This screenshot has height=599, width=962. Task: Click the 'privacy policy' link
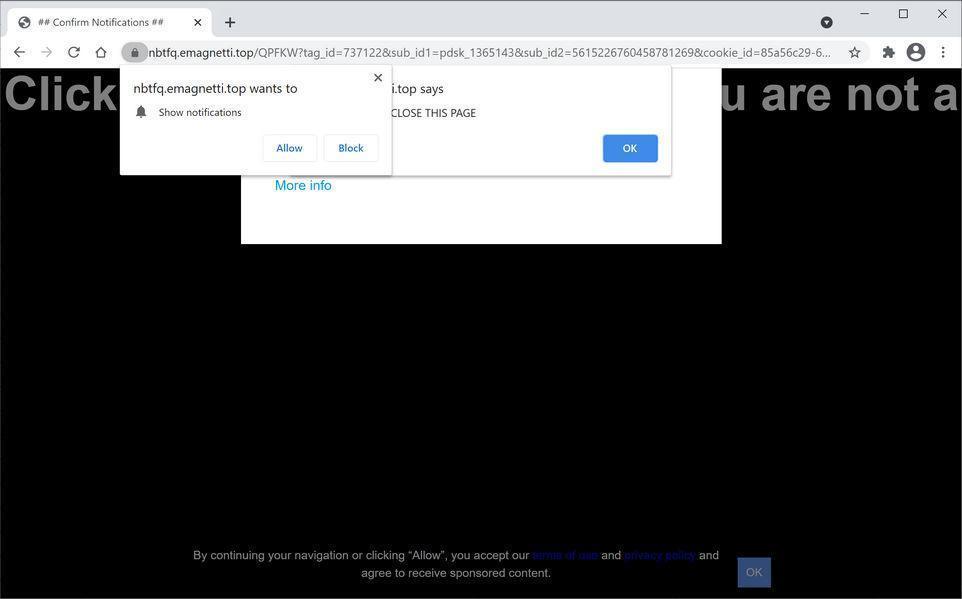click(x=659, y=555)
